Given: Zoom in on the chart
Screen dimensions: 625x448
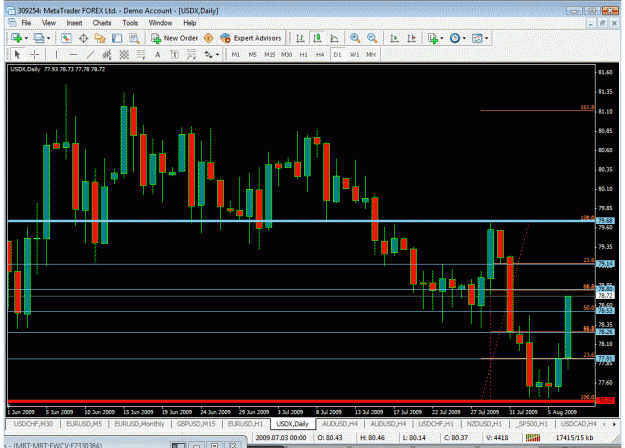Looking at the screenshot, I should [355, 38].
